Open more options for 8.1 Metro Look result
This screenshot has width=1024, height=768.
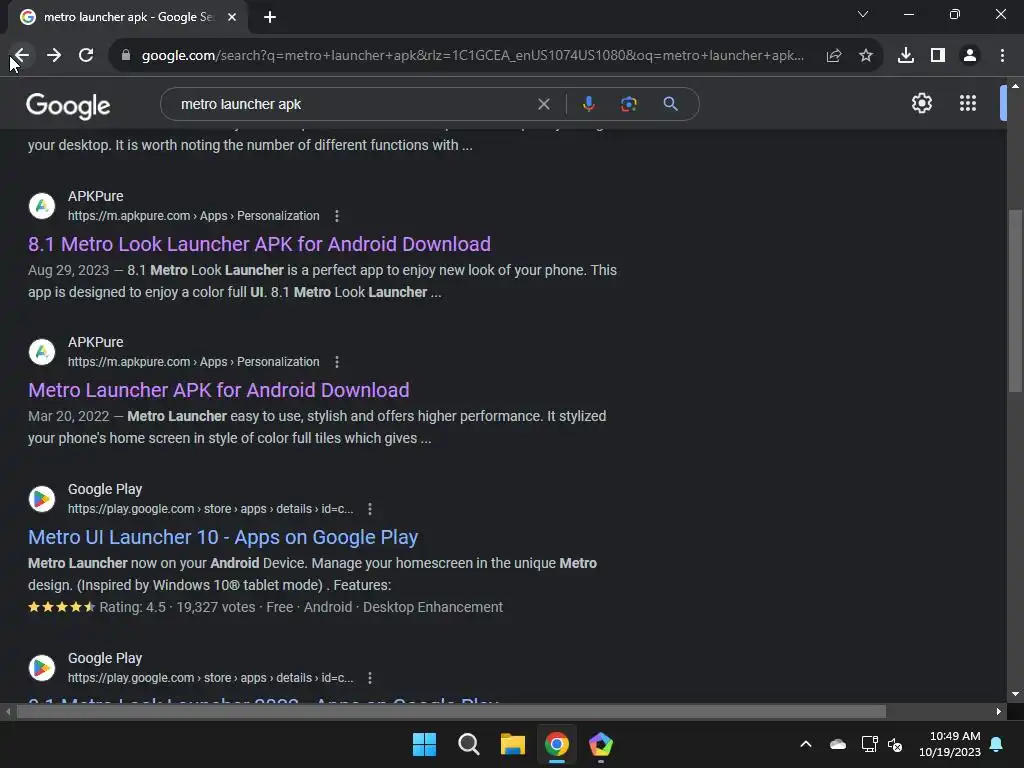point(337,216)
